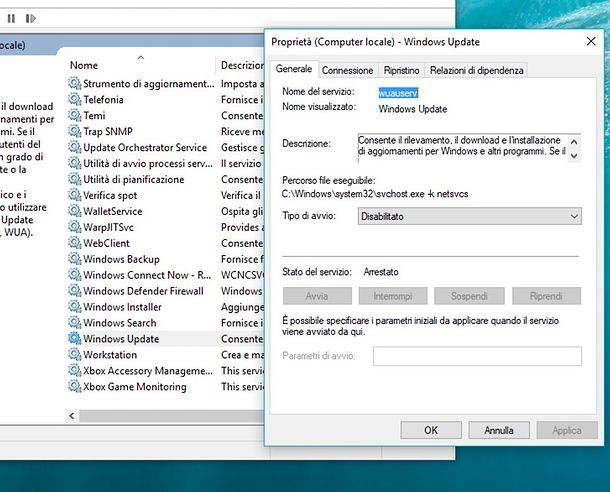Click gear icon beside WarpJITSvc
Screen dimensions: 610x492
click(x=74, y=227)
